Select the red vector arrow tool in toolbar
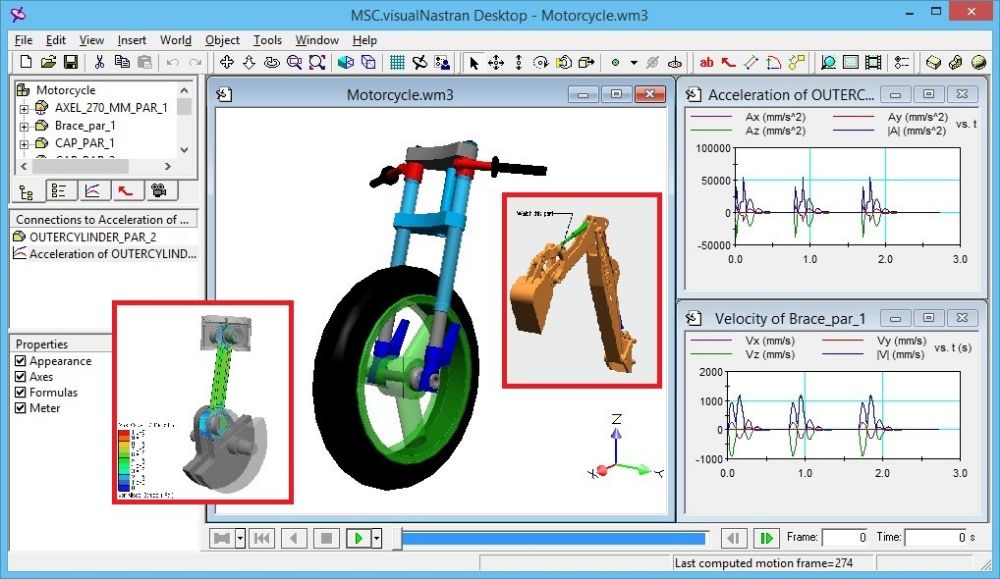The width and height of the screenshot is (1000, 579). click(728, 62)
